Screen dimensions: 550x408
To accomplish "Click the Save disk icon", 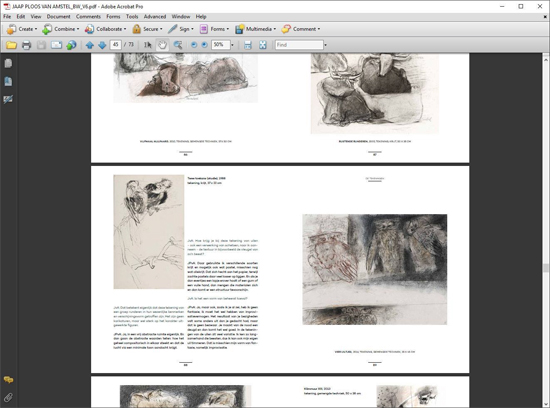I will (x=41, y=45).
